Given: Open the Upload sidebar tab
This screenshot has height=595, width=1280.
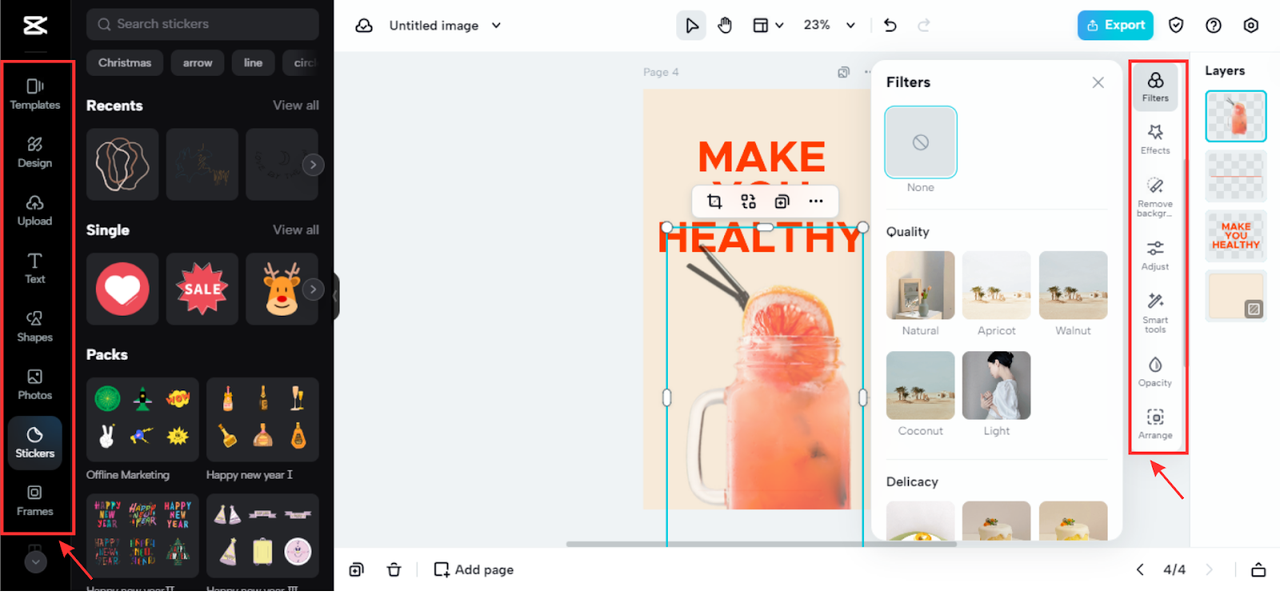Looking at the screenshot, I should click(35, 210).
